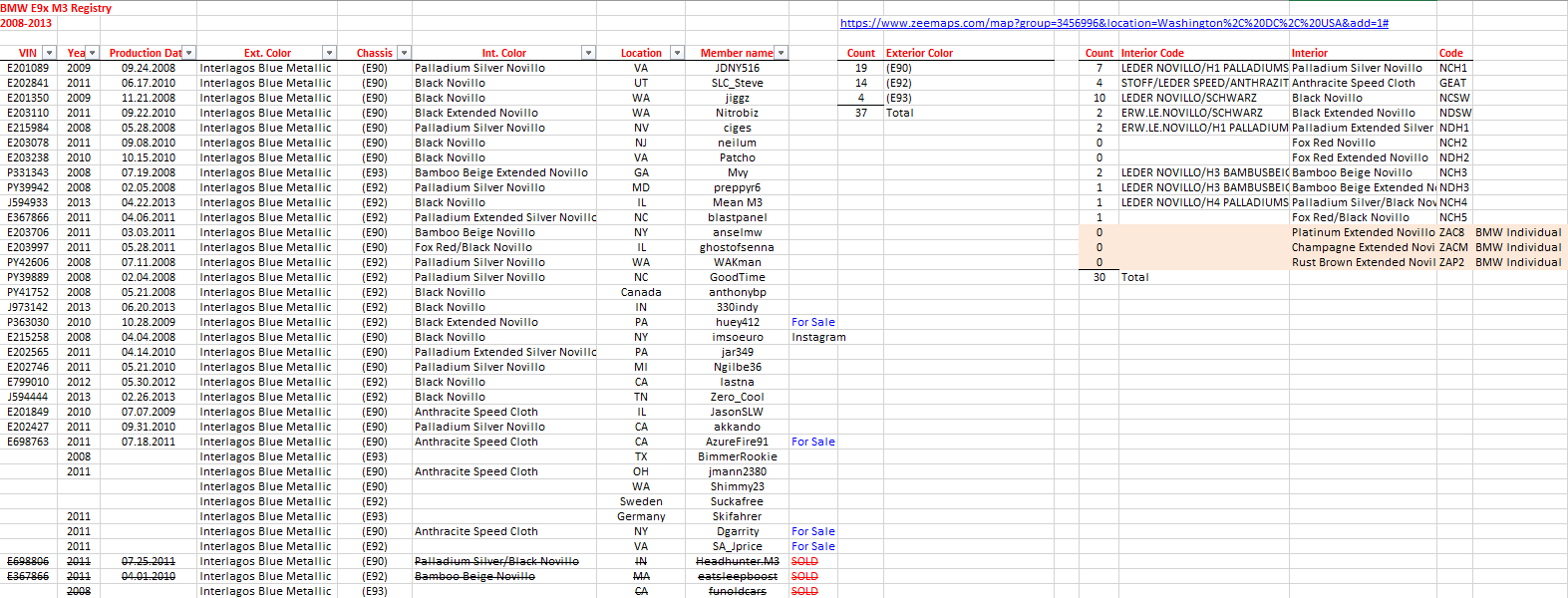Click the 'For Sale' cell in Dgarrity row
Screen dimensions: 1568x598
[813, 531]
